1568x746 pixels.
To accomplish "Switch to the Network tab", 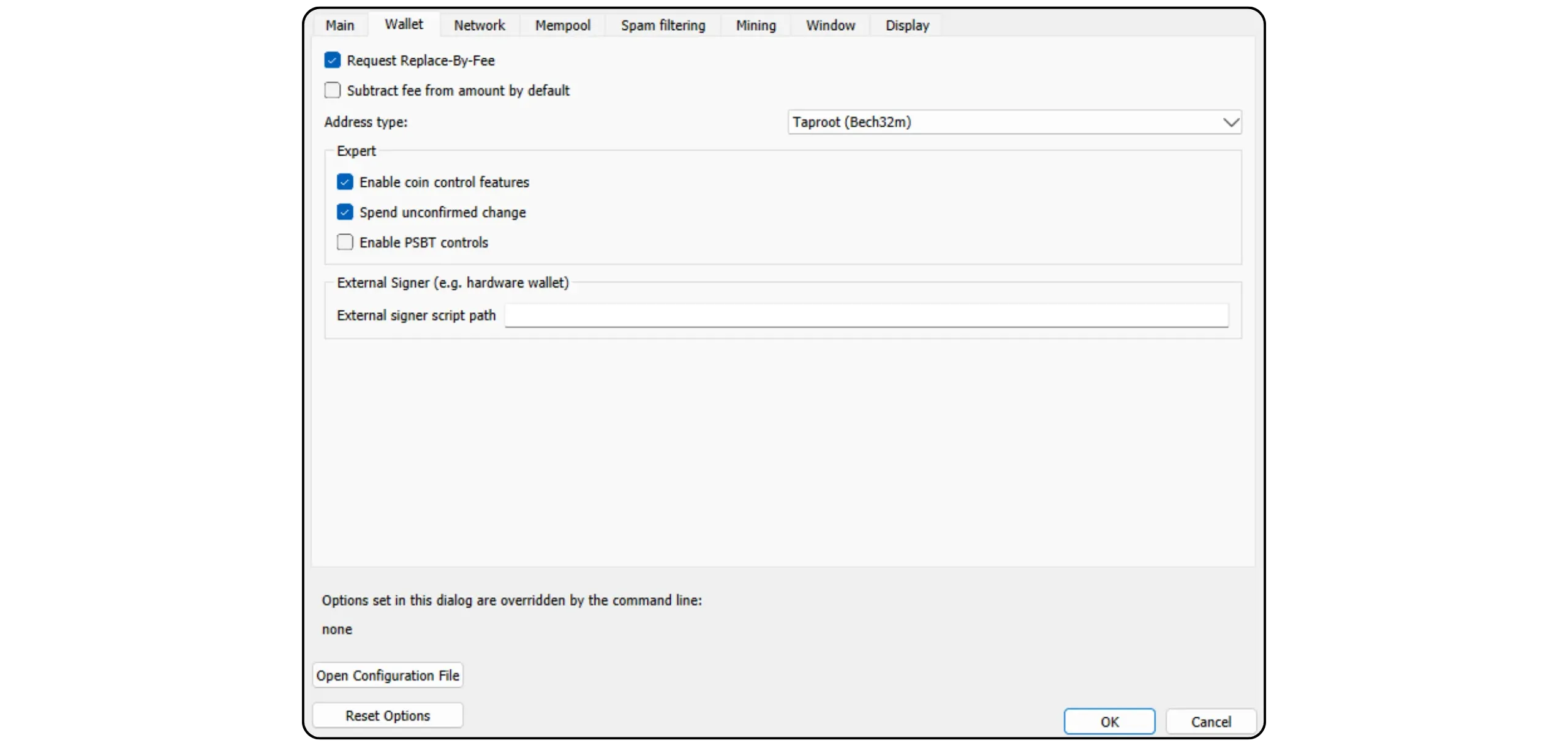I will [x=479, y=25].
